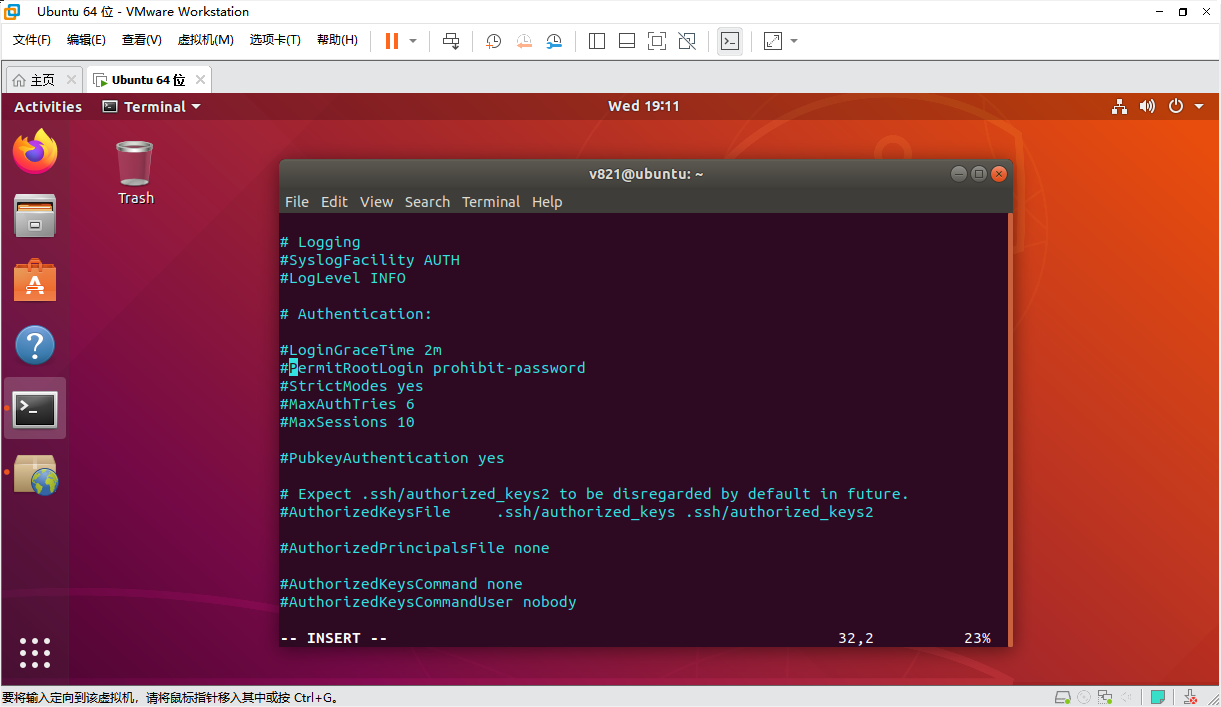Click the hard disk status icon
The height and width of the screenshot is (707, 1221).
[1062, 697]
